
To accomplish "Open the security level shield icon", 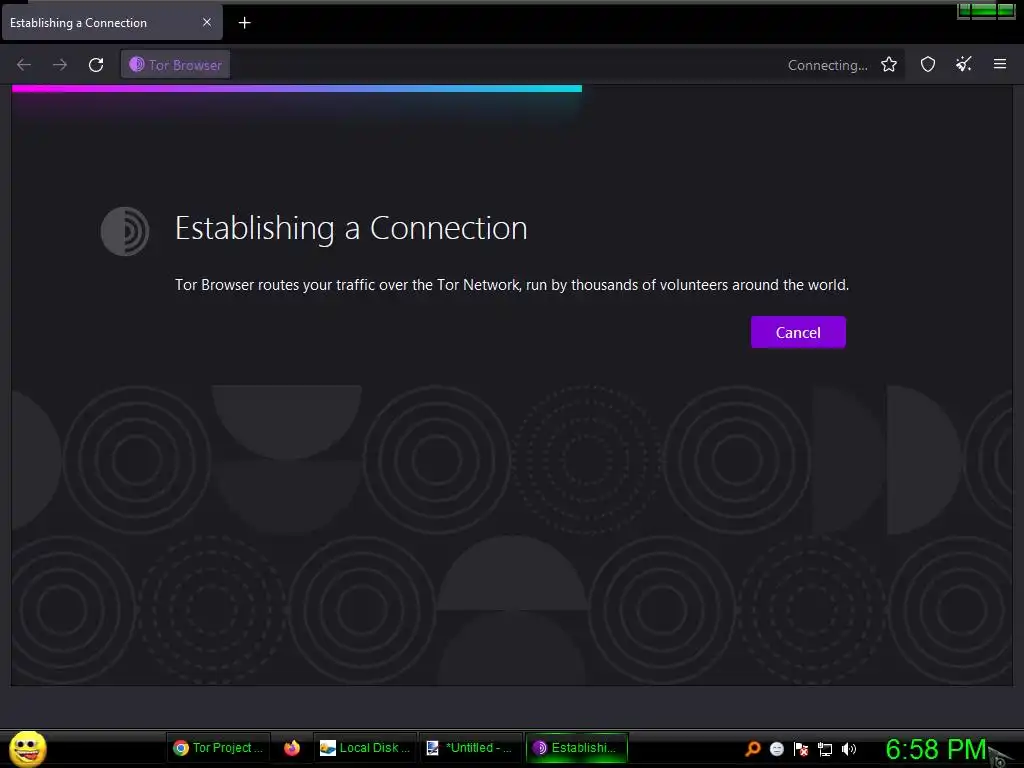I will pos(927,65).
